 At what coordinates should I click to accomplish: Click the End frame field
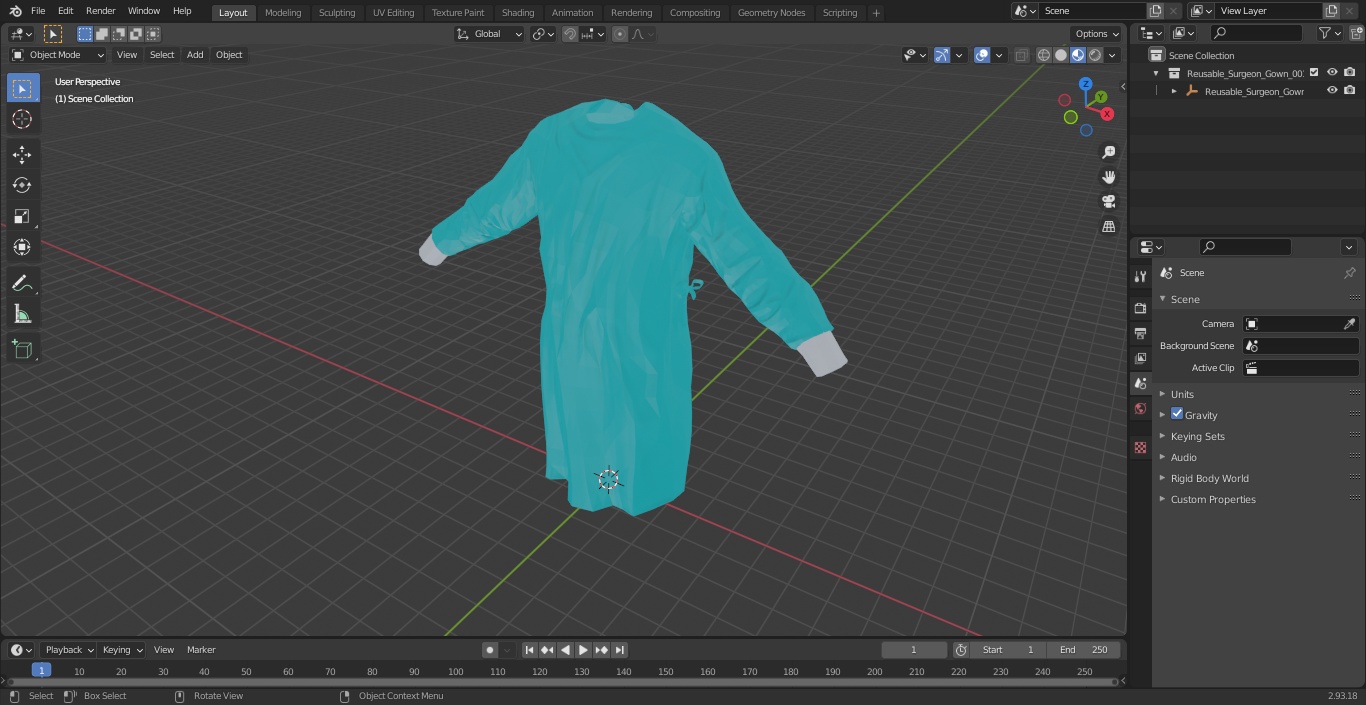click(x=1084, y=650)
